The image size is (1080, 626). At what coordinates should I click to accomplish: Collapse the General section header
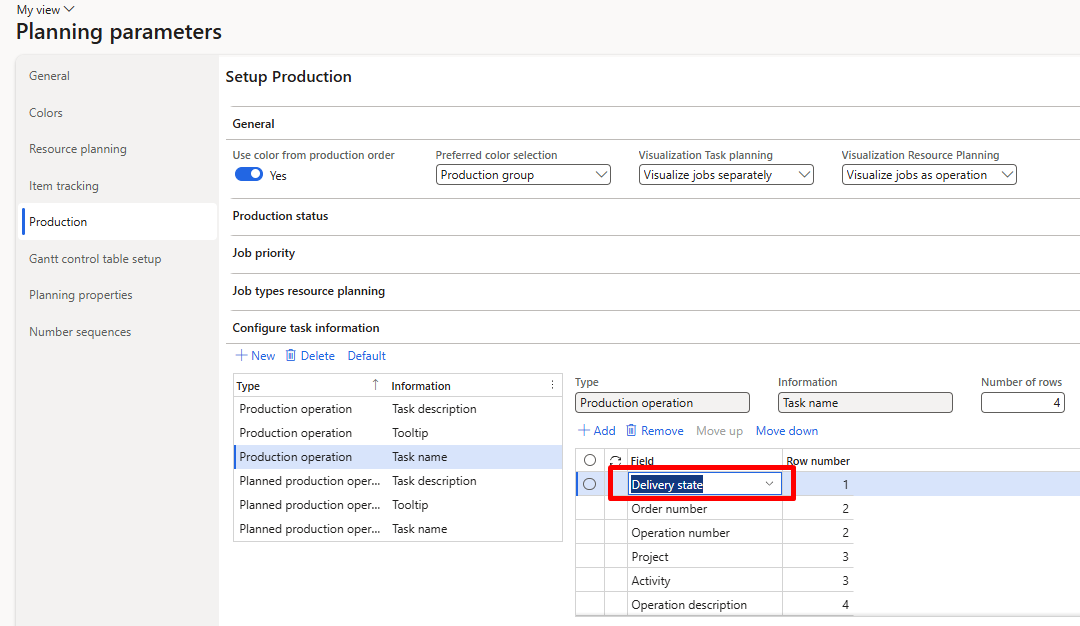coord(253,124)
